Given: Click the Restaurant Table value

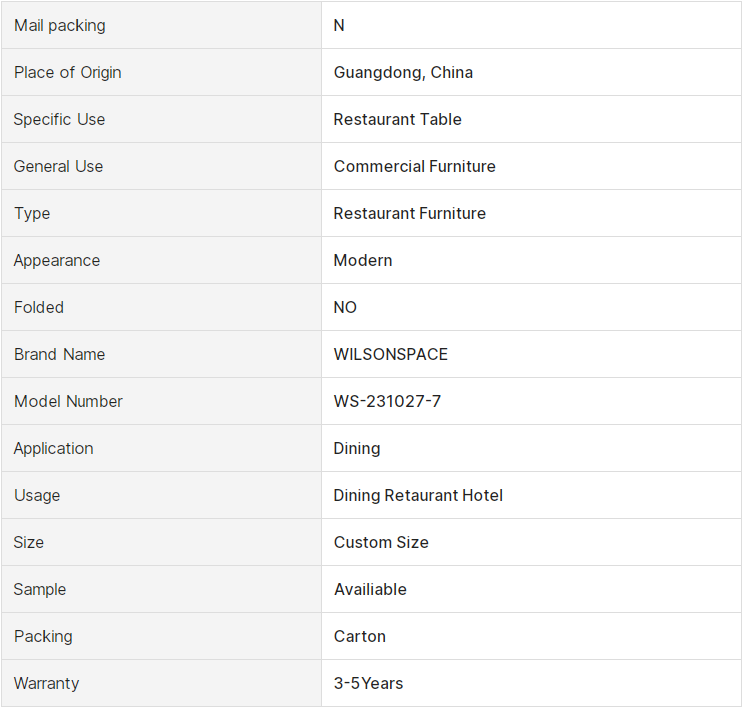Looking at the screenshot, I should (x=397, y=119).
